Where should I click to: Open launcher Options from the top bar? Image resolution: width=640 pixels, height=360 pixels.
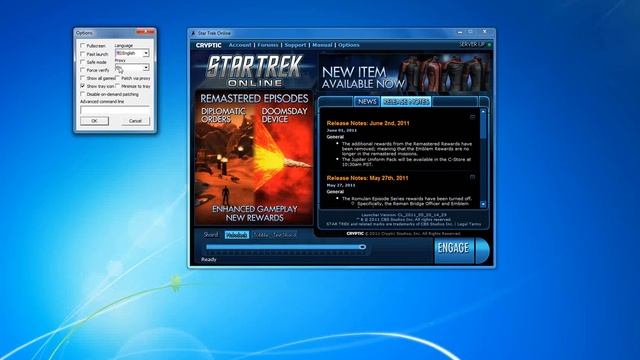click(349, 45)
